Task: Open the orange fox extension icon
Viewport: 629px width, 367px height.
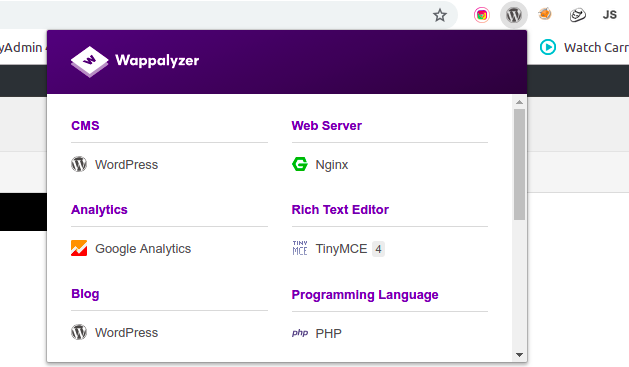Action: 545,14
